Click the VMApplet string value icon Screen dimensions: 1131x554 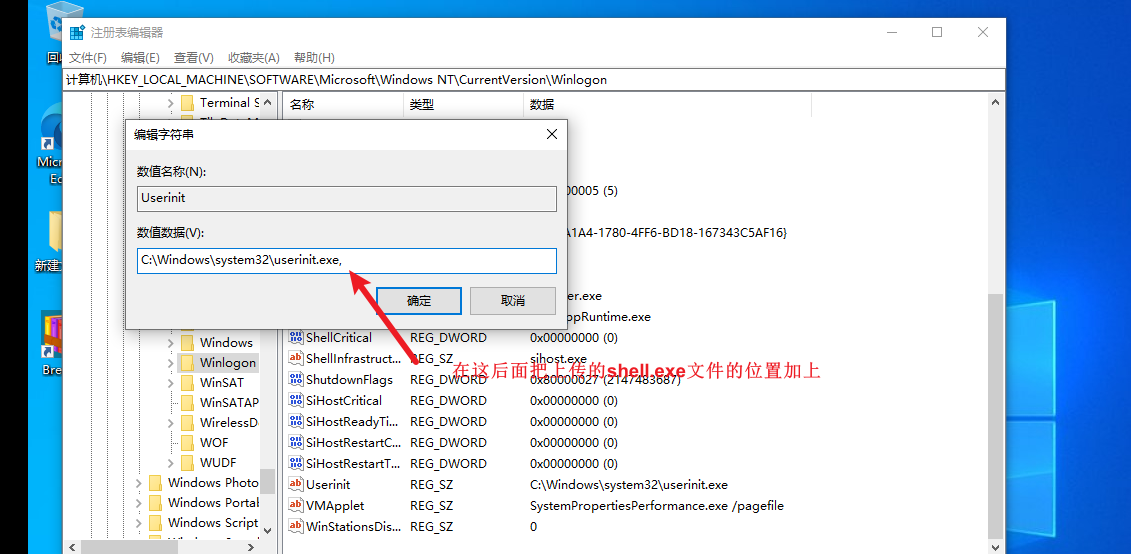click(x=296, y=506)
